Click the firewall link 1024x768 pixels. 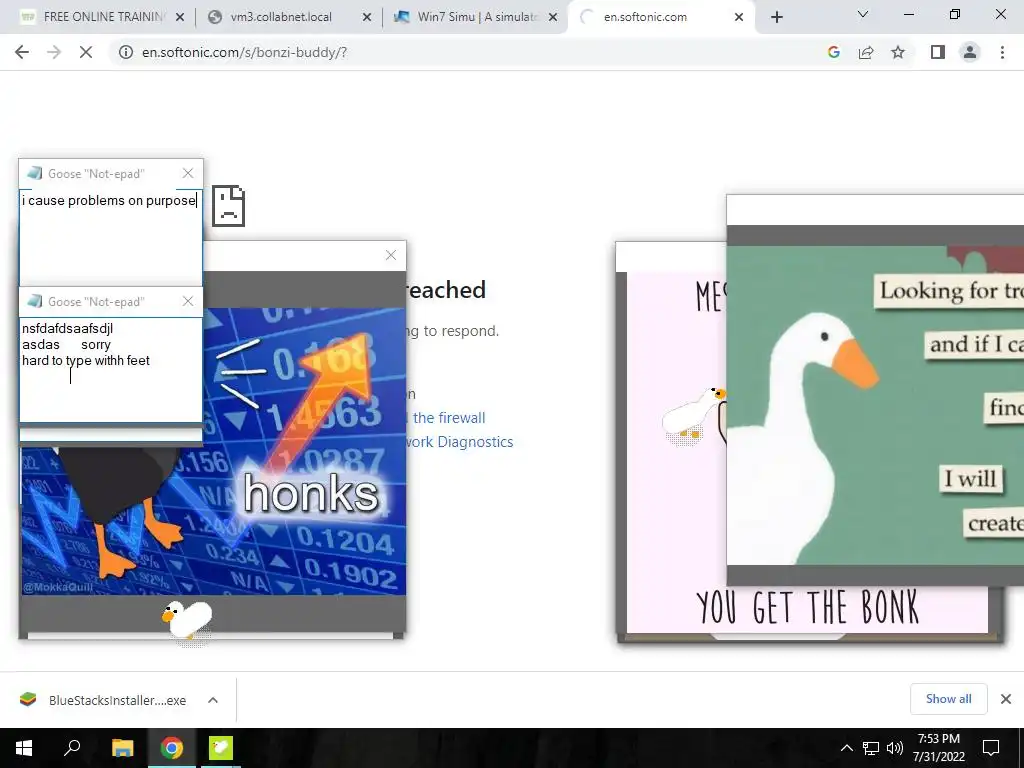click(449, 418)
